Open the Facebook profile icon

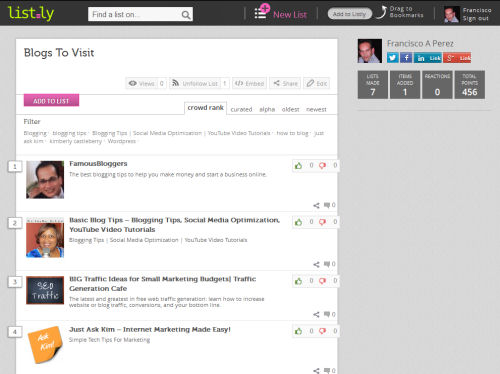[406, 58]
